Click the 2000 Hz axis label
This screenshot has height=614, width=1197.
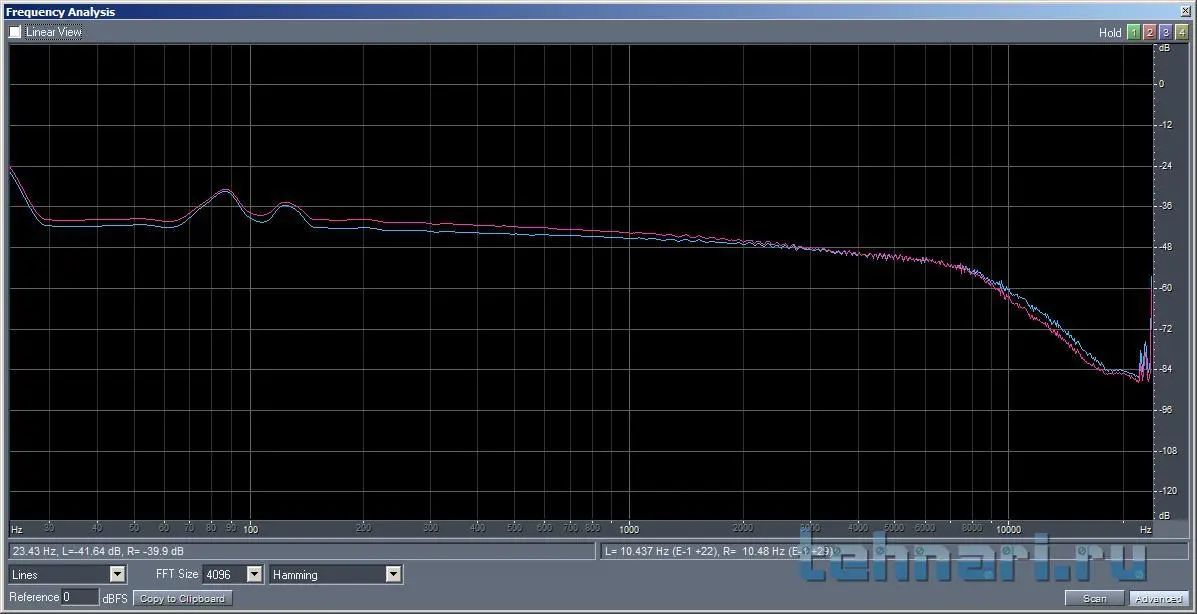point(743,528)
